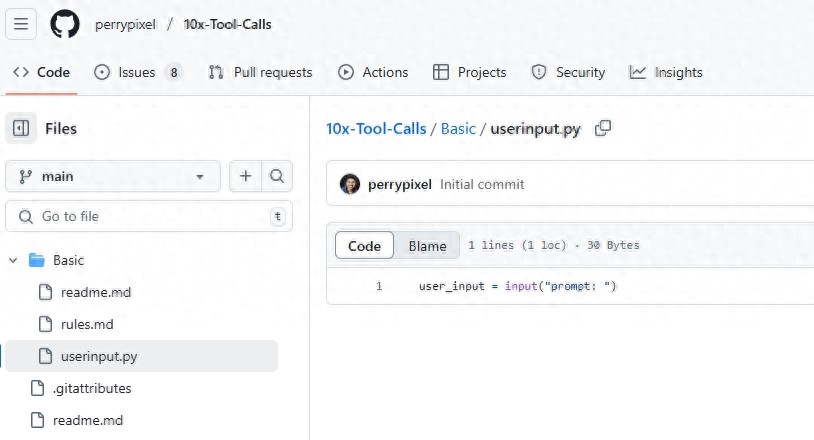Viewport: 814px width, 440px height.
Task: Focus the Go to file search field
Action: [x=149, y=216]
